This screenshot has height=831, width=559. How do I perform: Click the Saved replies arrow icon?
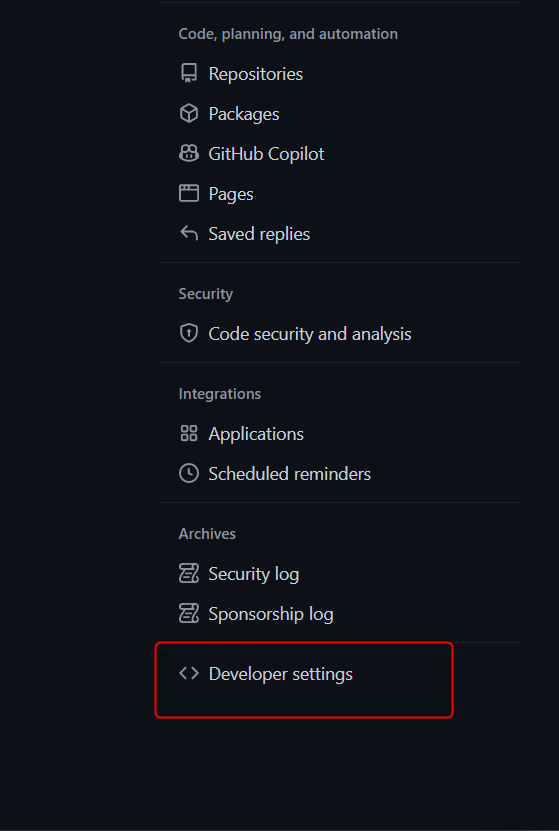pos(189,233)
